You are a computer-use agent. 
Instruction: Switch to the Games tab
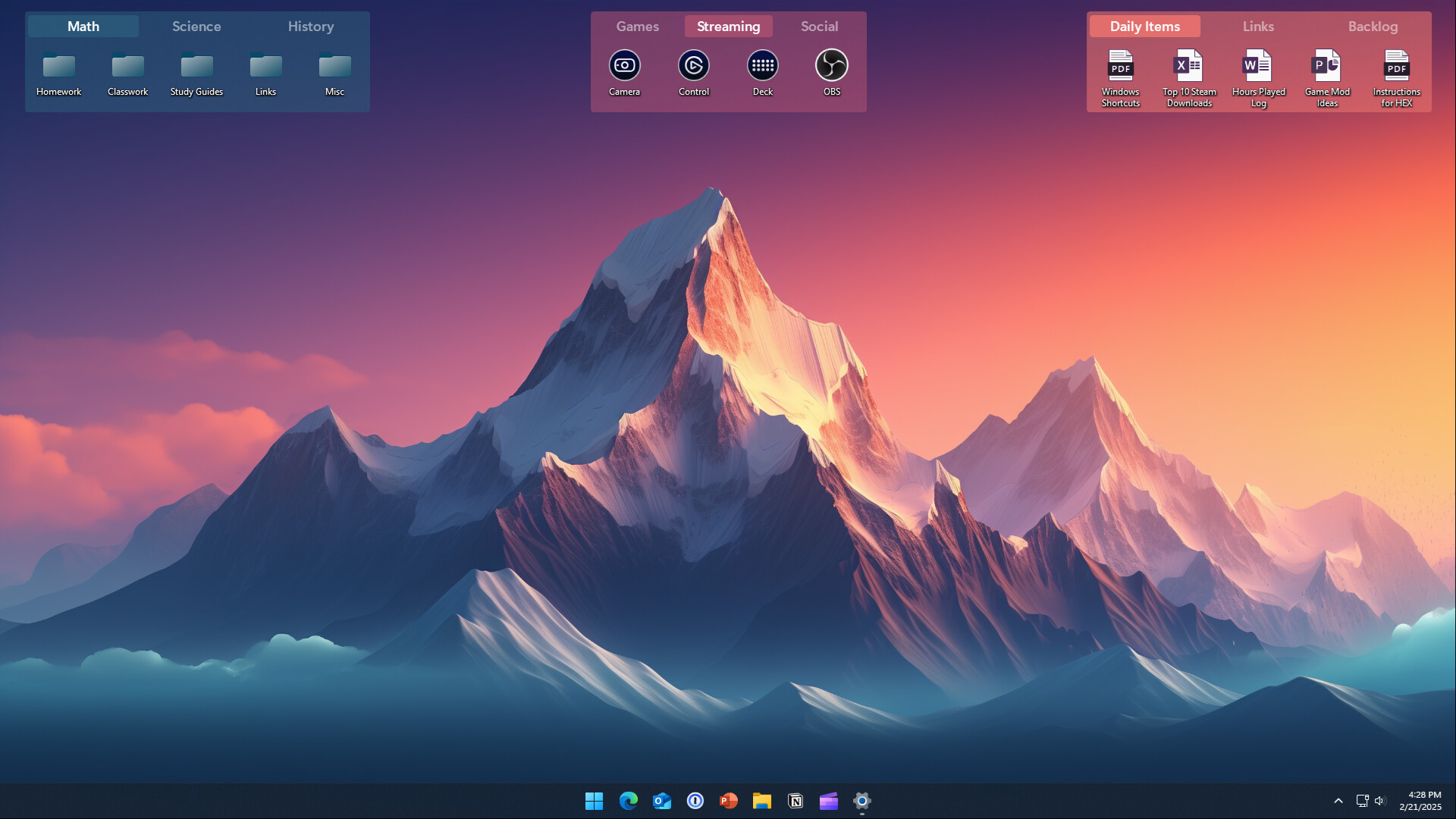[x=637, y=26]
